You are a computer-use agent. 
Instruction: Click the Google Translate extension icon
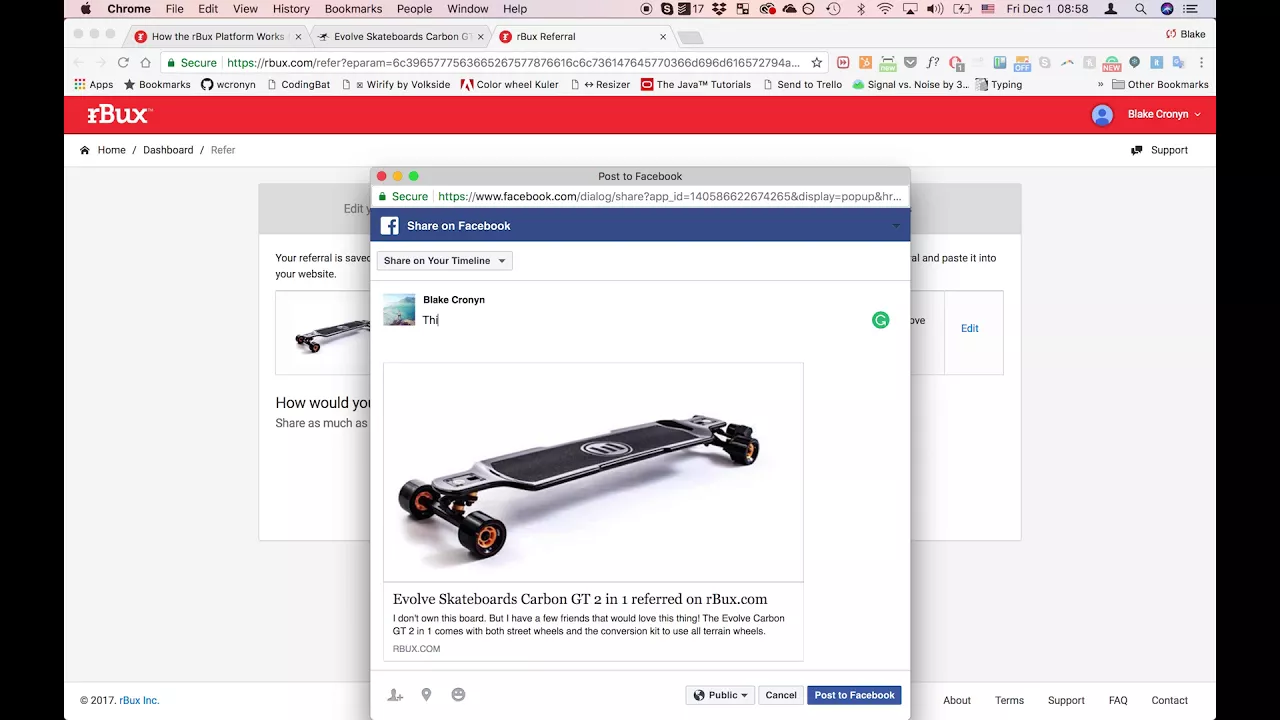click(x=1178, y=62)
